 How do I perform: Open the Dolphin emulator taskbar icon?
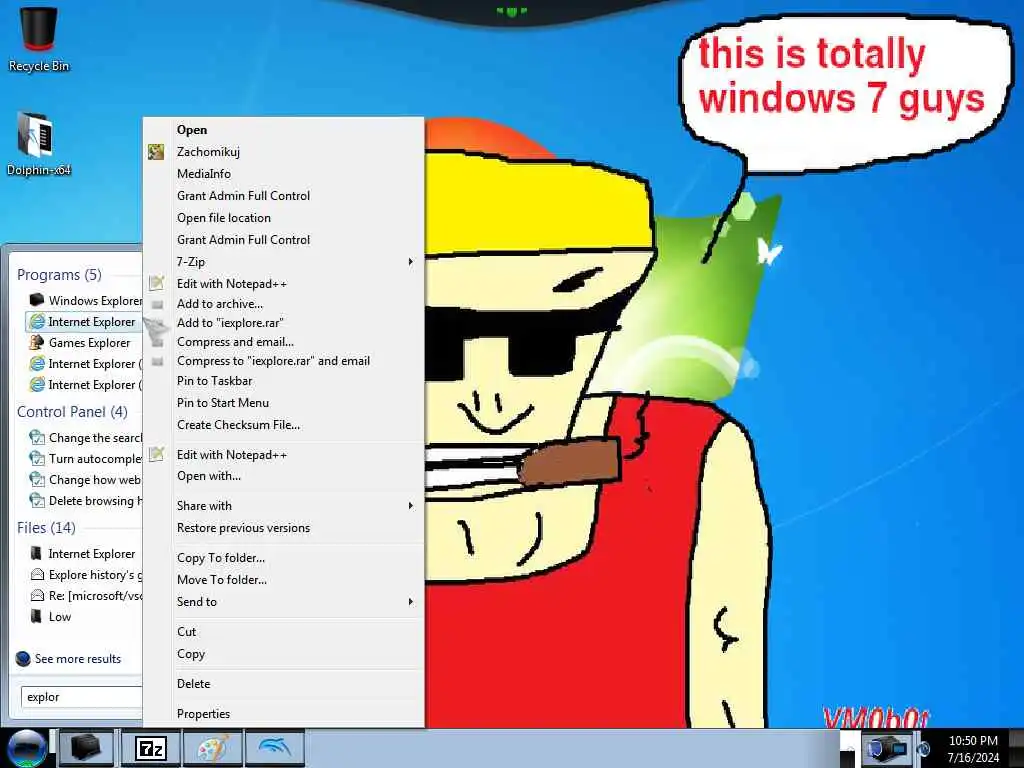tap(274, 748)
